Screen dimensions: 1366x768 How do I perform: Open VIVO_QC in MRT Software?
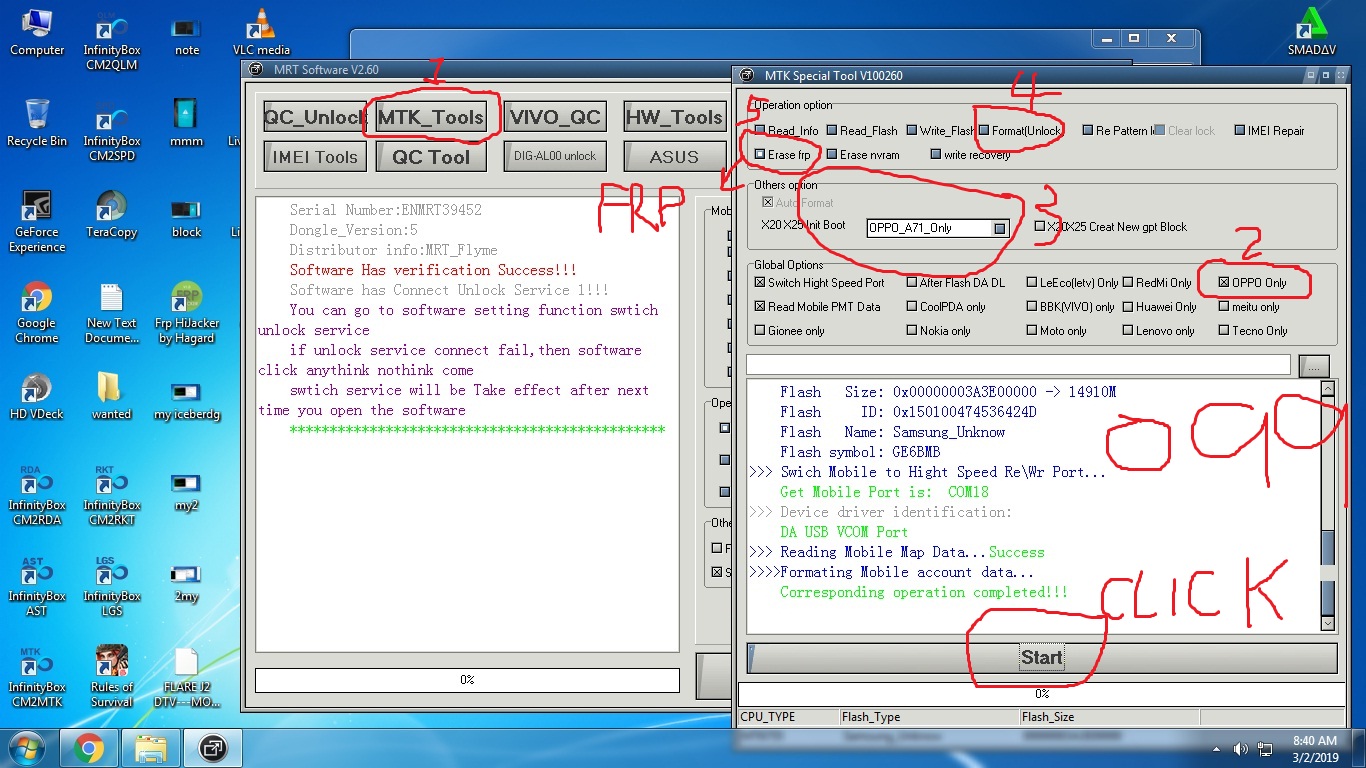click(x=555, y=117)
